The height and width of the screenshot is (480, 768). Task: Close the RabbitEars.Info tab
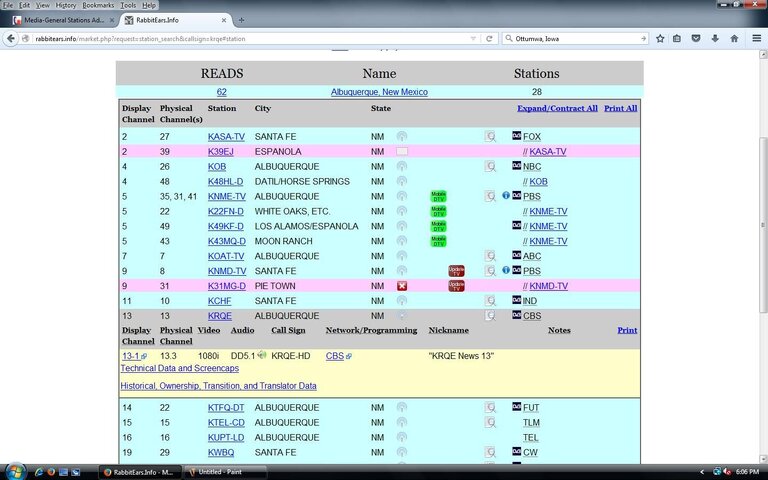click(x=224, y=20)
